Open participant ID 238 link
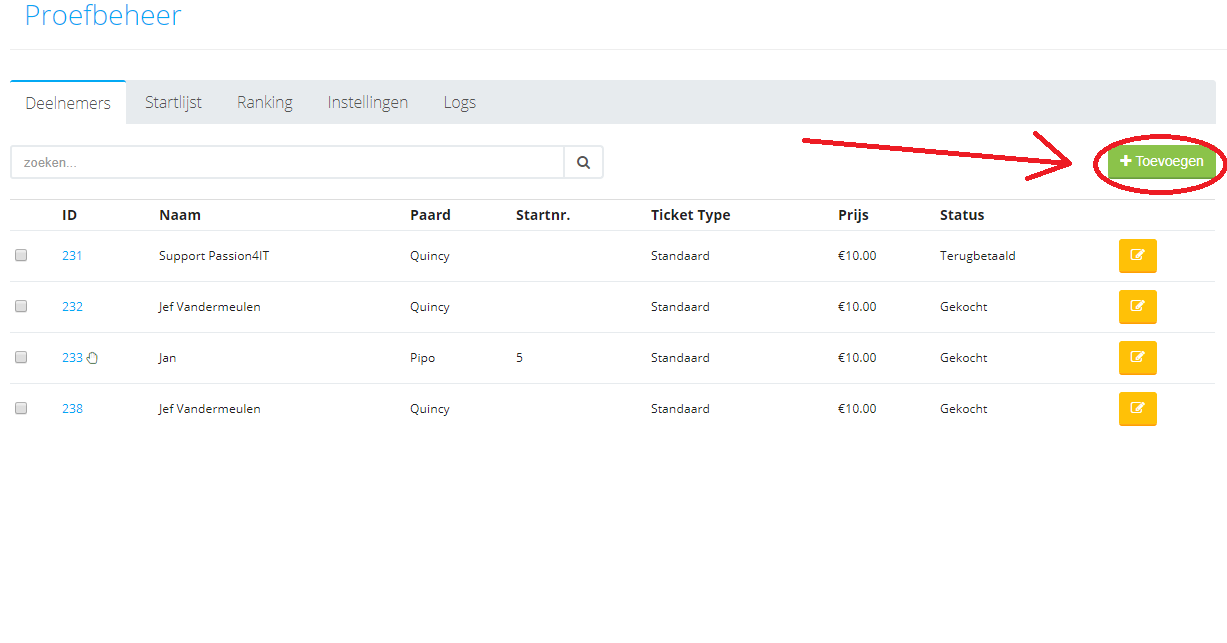 (72, 409)
